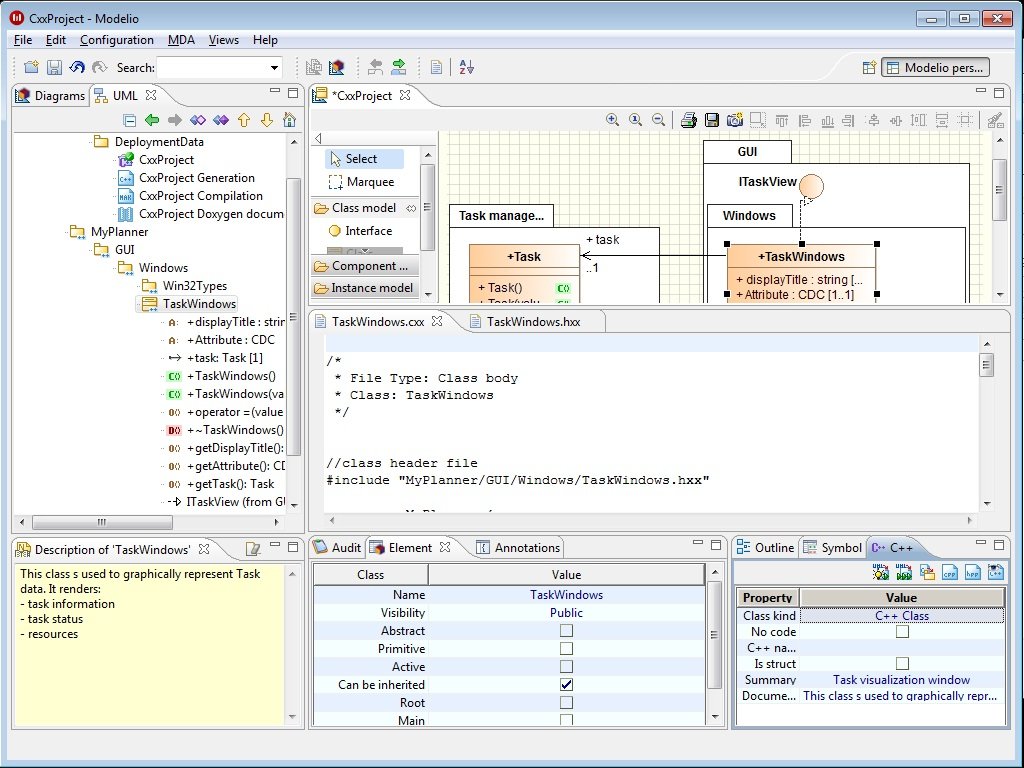This screenshot has height=768, width=1024.
Task: Click the diagram snapshot camera icon
Action: 735,120
